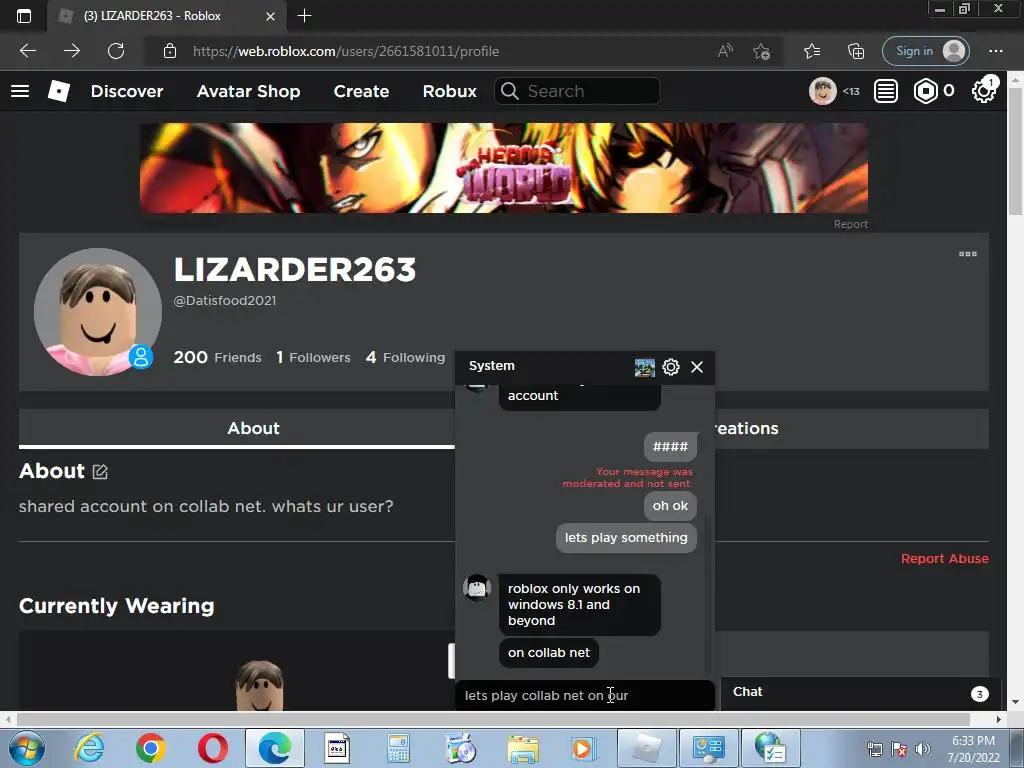Screen dimensions: 1024x768
Task: Open Edge settings and more menu
Action: [995, 51]
